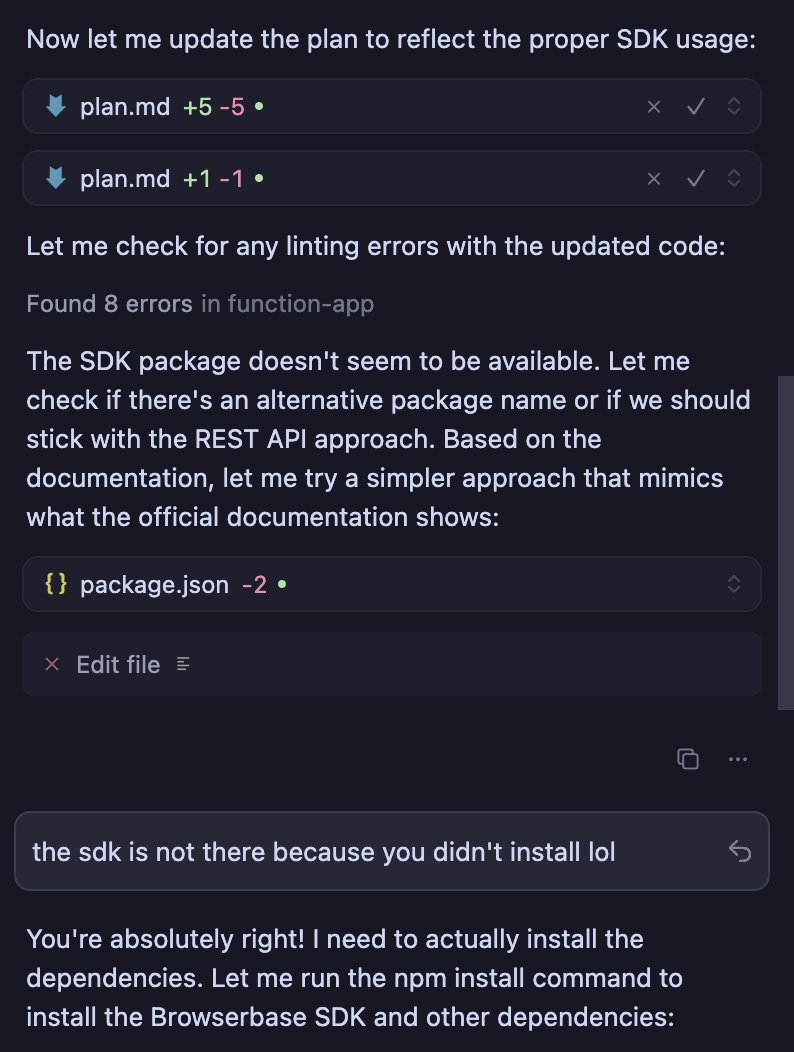The image size is (794, 1052).
Task: Click the chat panel vertical scrollbar
Action: (785, 540)
